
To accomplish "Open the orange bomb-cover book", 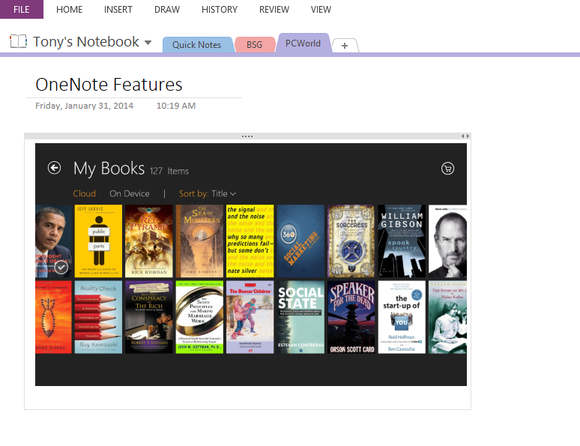I will click(54, 317).
